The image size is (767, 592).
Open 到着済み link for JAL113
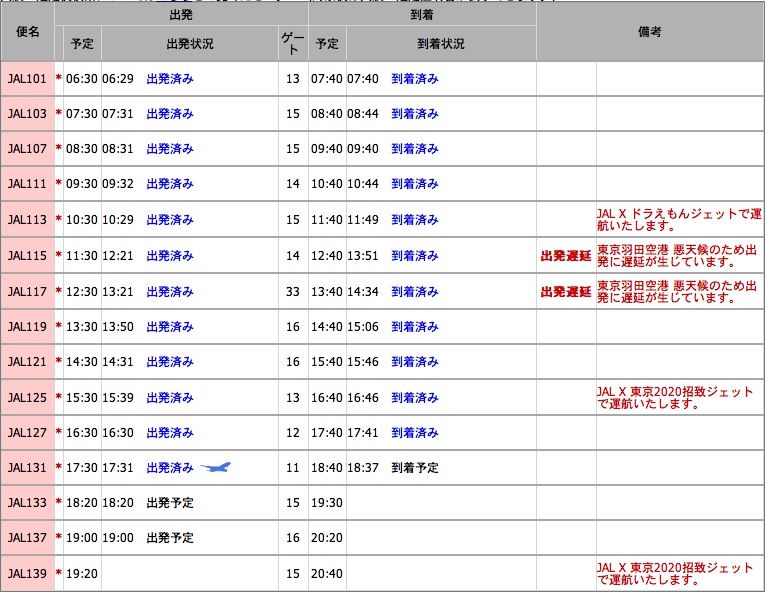click(415, 220)
